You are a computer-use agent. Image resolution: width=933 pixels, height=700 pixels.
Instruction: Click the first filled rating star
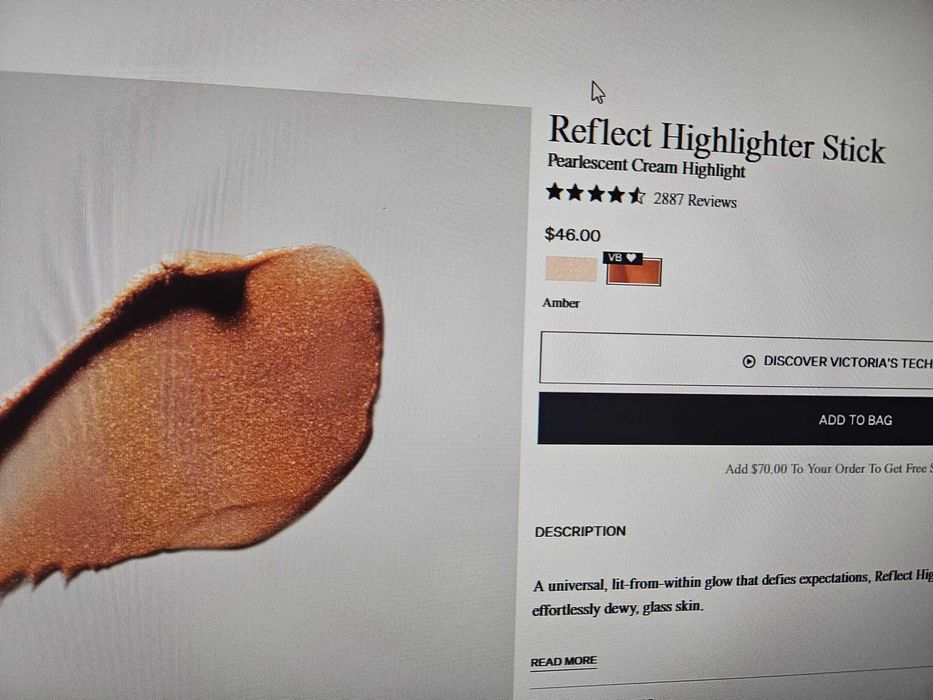tap(555, 192)
